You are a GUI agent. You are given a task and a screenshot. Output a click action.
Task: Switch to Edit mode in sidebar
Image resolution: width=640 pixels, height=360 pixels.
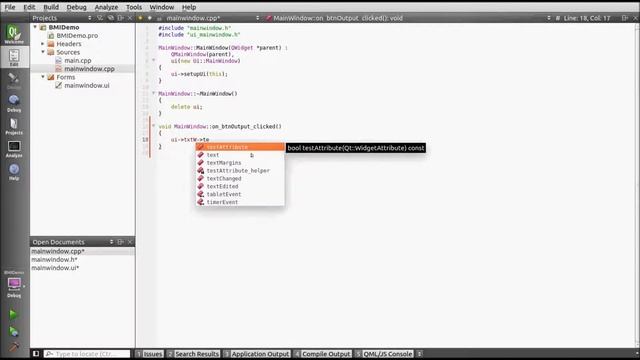point(14,57)
